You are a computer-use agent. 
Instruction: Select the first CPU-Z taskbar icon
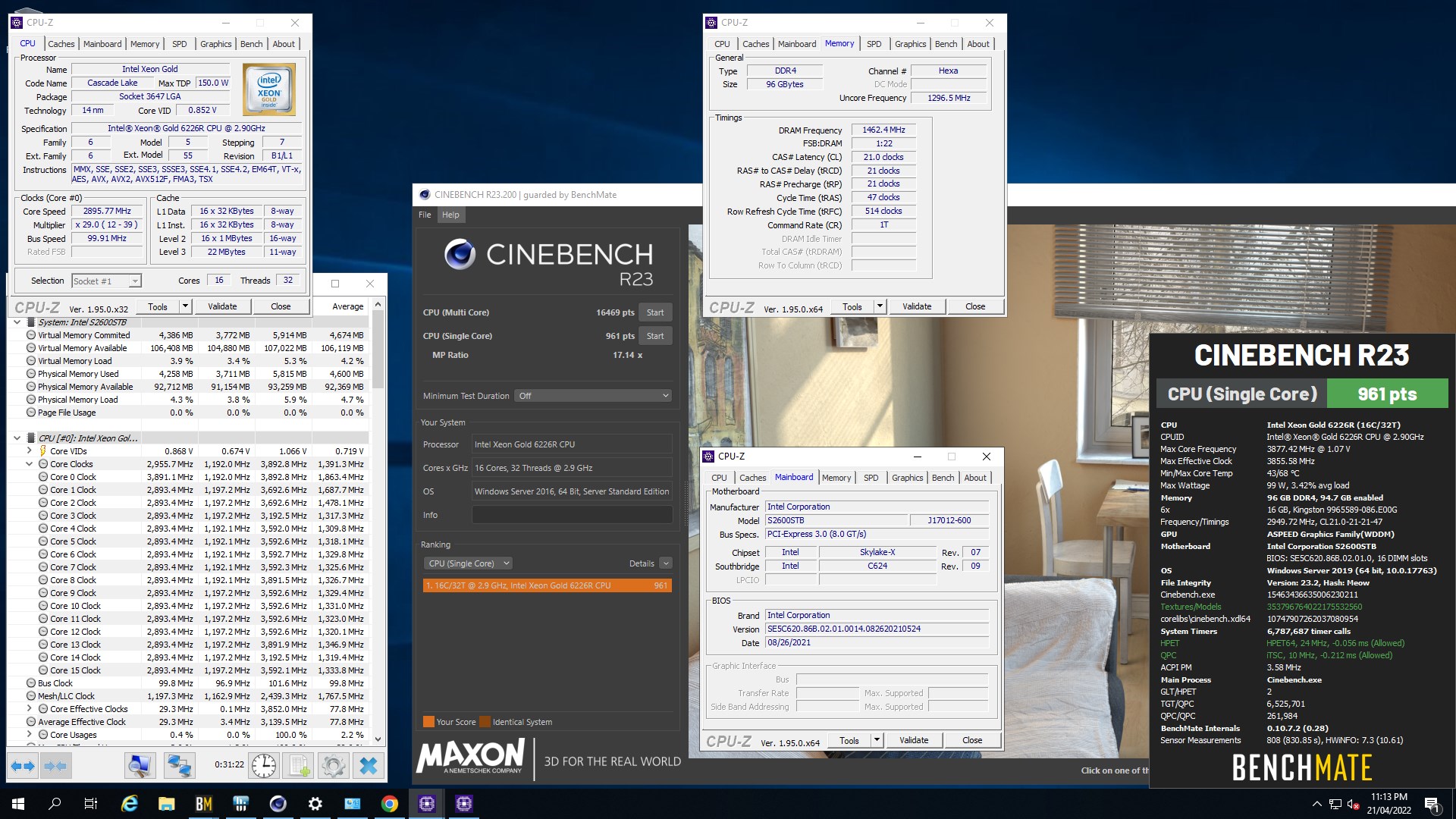[427, 804]
